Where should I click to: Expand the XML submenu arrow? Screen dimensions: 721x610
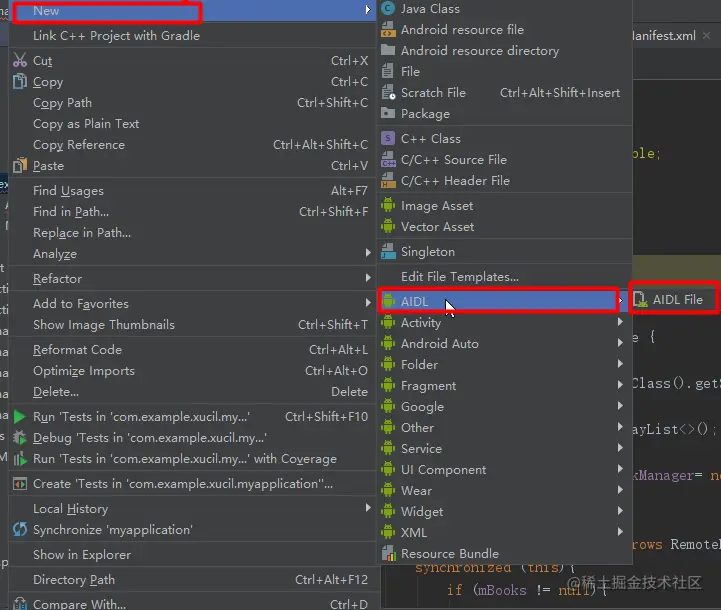tap(620, 532)
